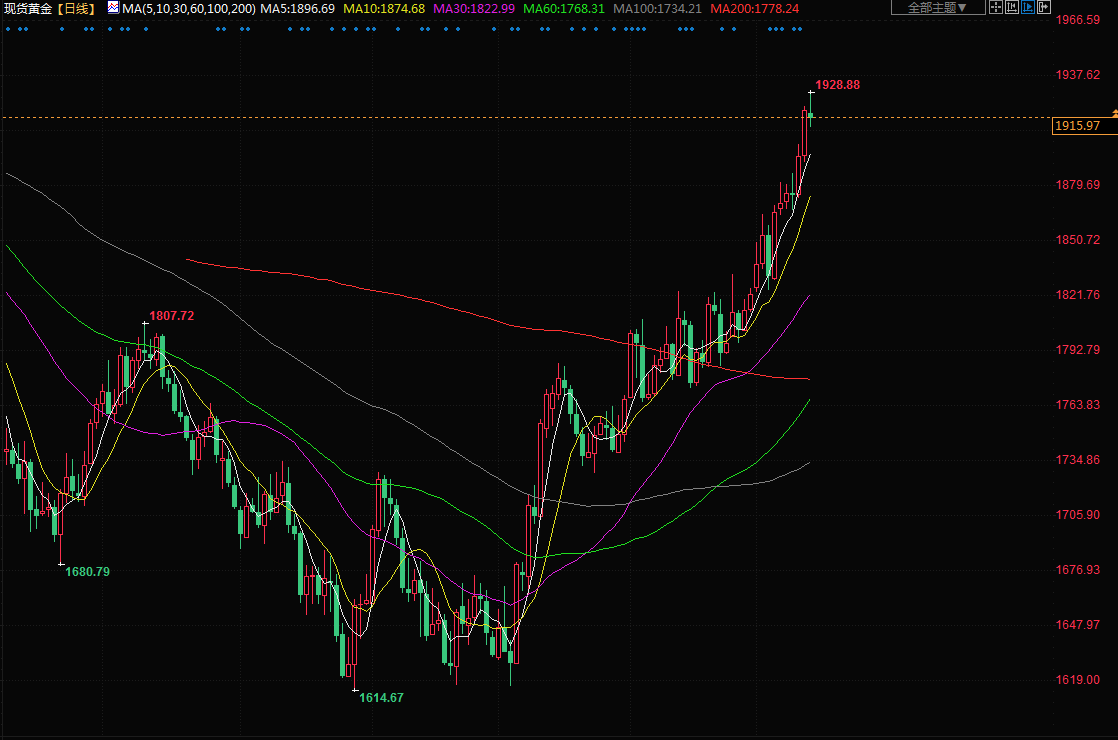Click the crosshair grid icon at top right
The height and width of the screenshot is (740, 1118).
995,8
